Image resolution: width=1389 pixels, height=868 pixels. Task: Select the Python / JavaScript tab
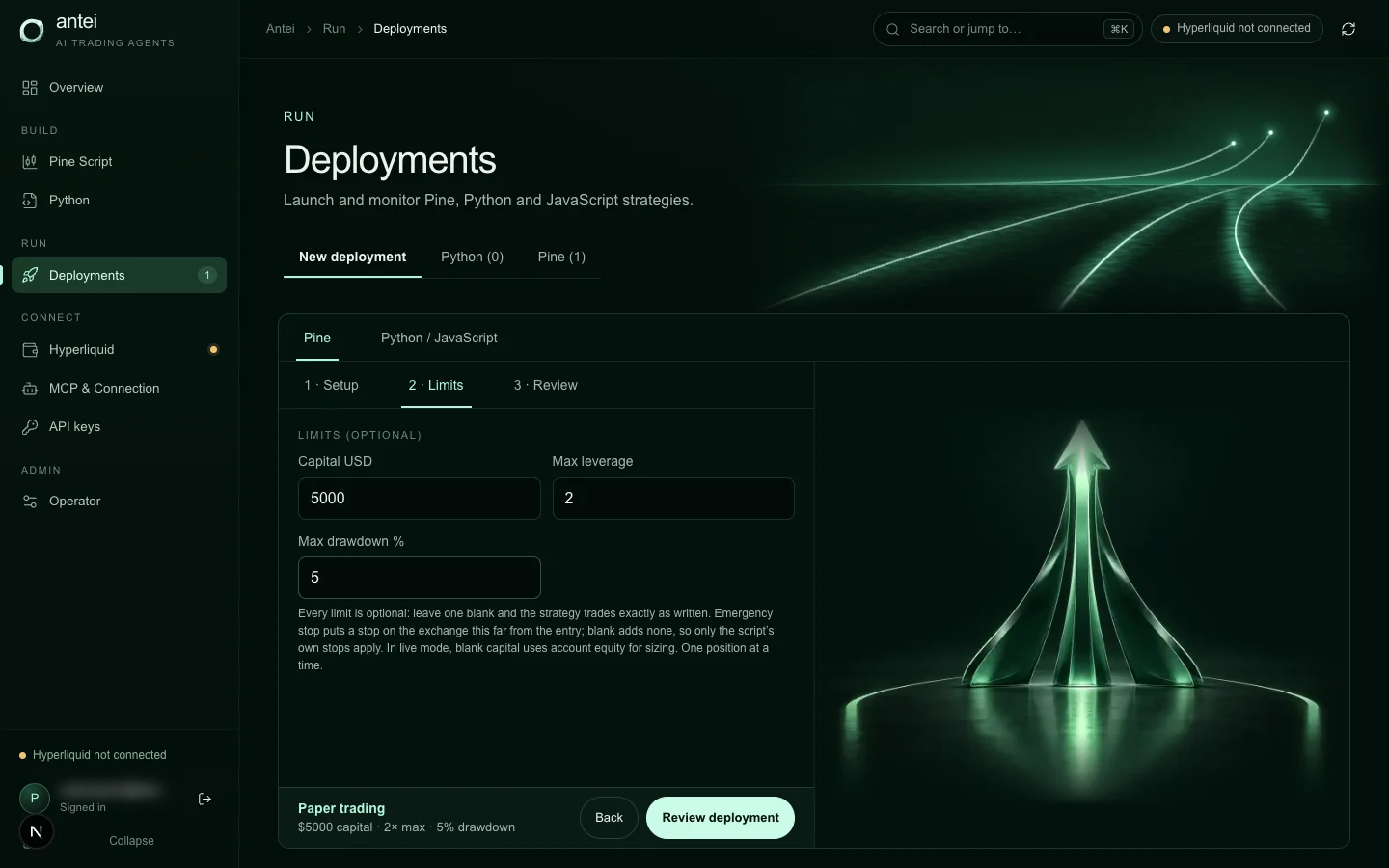click(439, 339)
